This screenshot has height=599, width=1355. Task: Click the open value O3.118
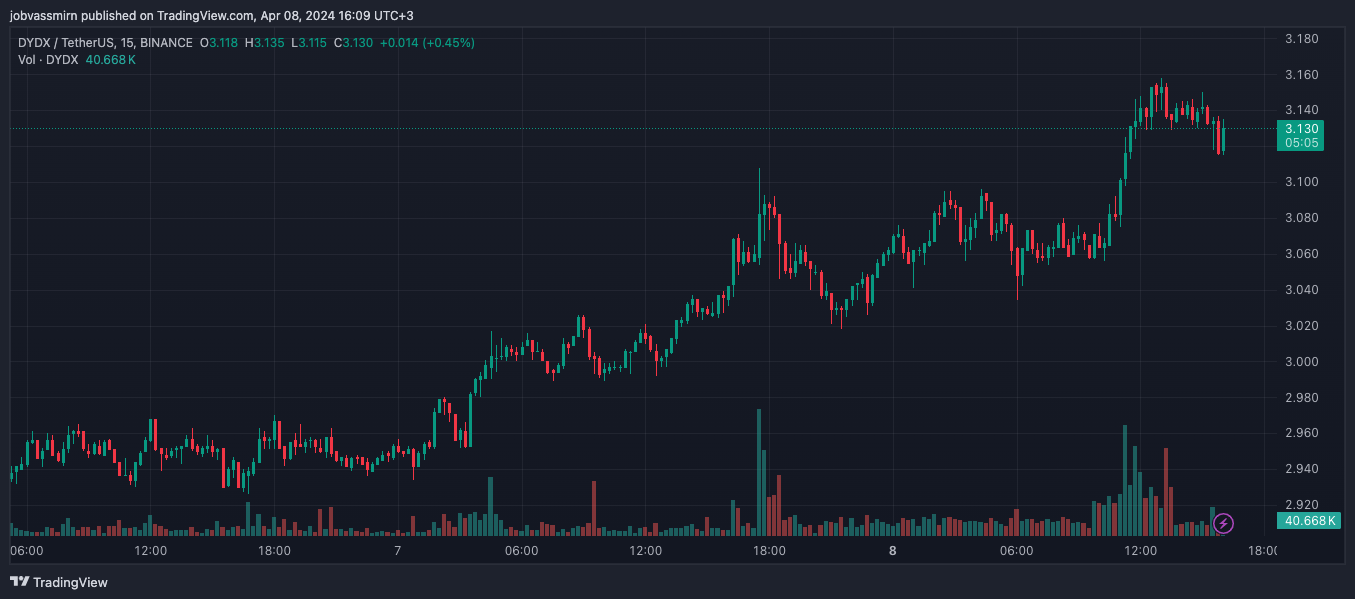coord(219,43)
